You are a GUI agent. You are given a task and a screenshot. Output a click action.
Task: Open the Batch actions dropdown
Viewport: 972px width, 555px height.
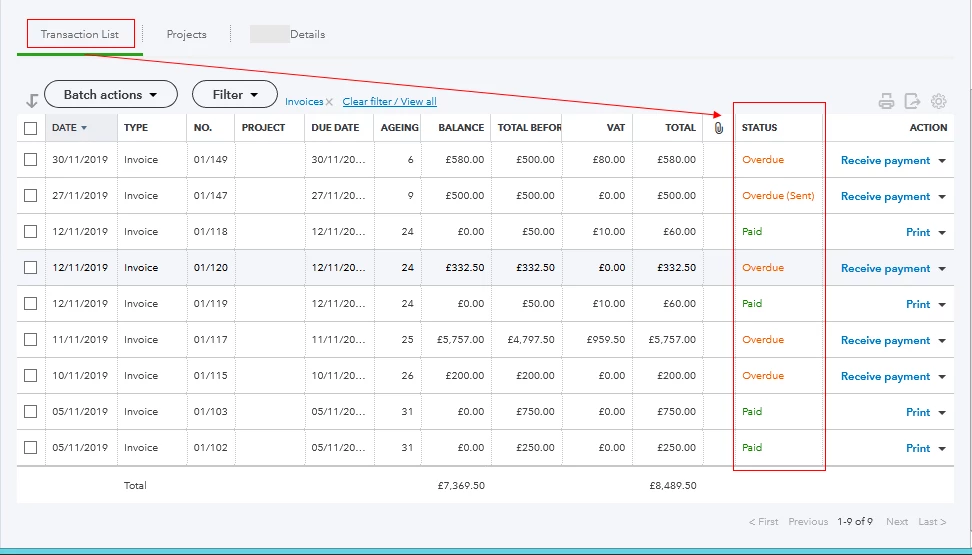point(111,94)
